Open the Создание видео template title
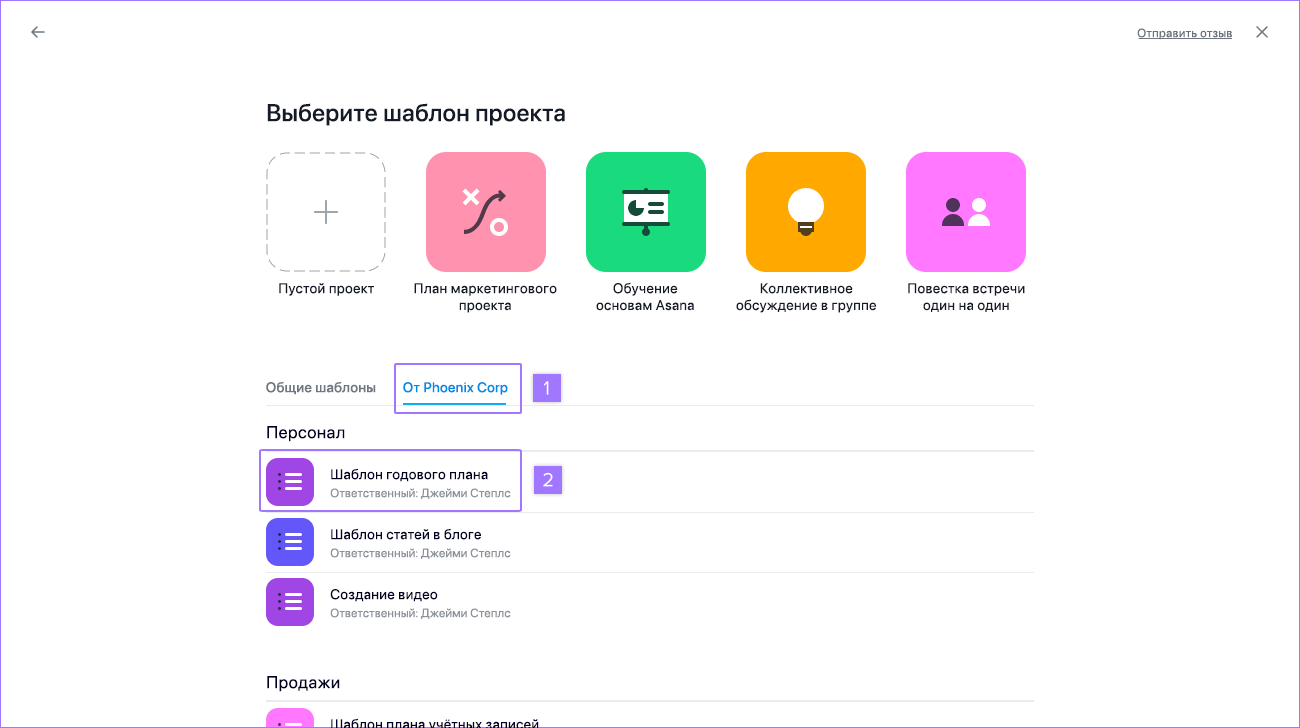 pyautogui.click(x=384, y=594)
